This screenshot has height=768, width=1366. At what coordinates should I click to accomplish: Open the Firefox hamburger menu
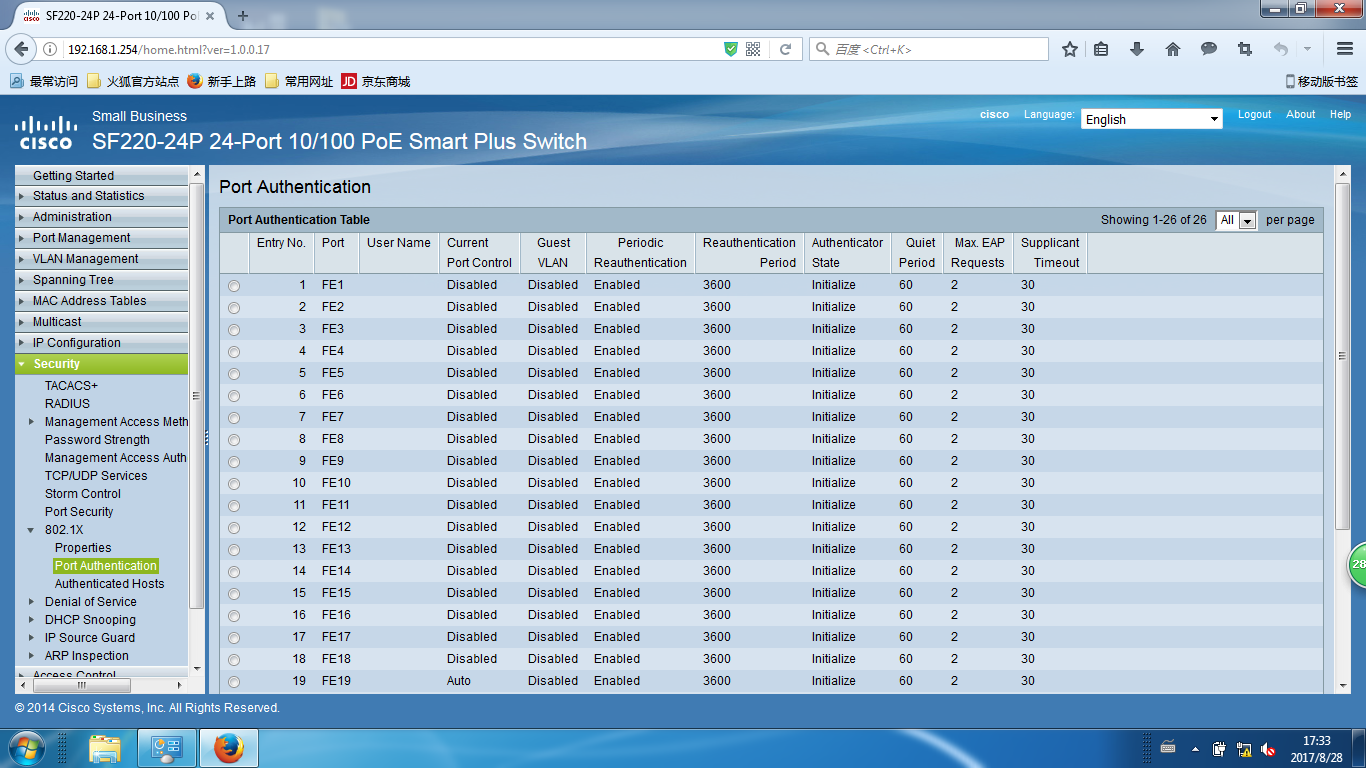[x=1345, y=49]
